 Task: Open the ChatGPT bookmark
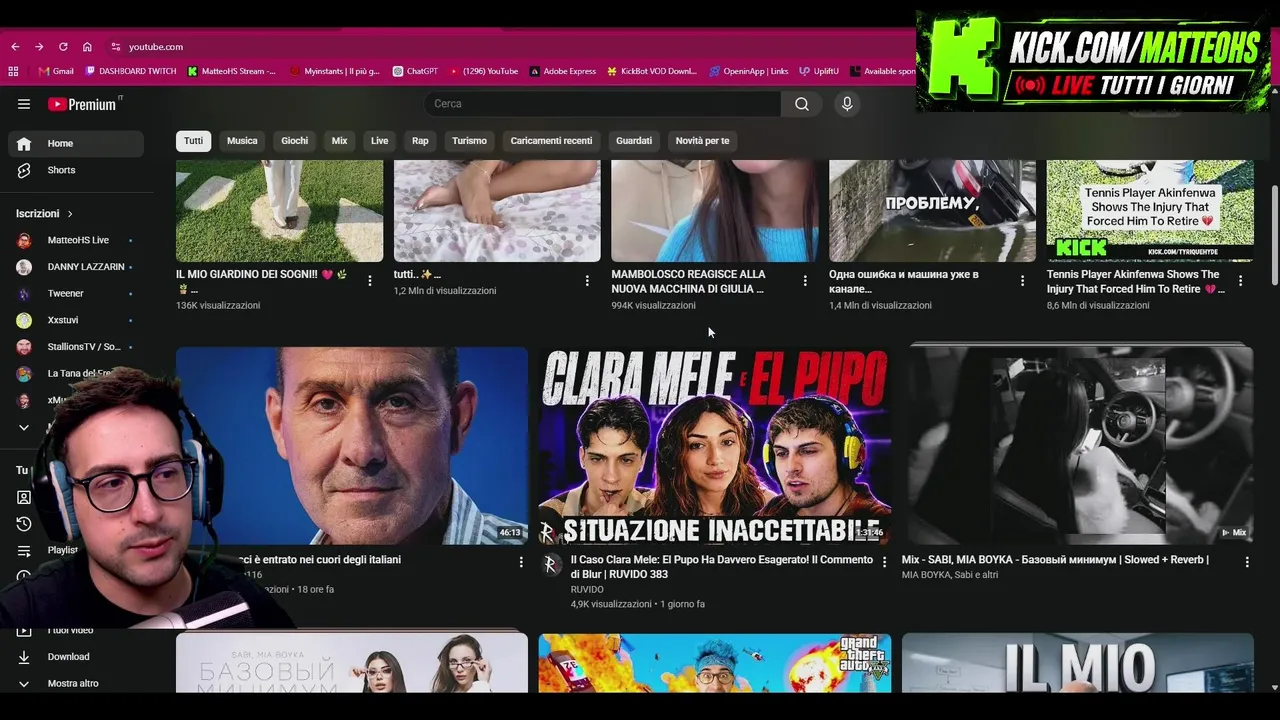[415, 71]
